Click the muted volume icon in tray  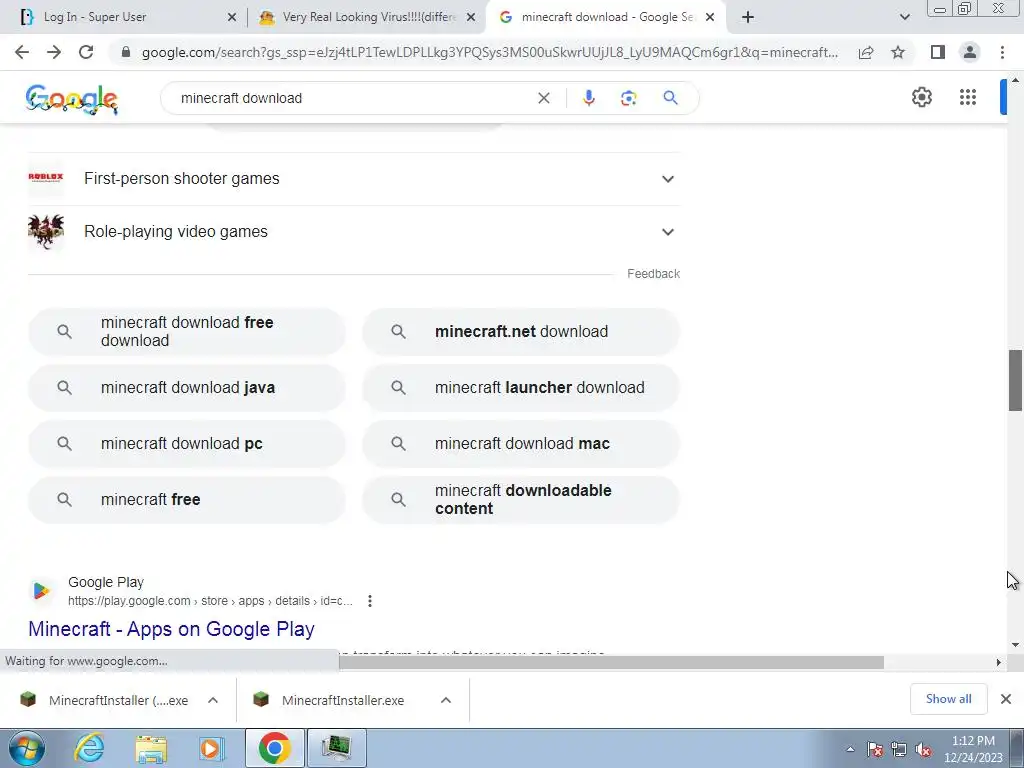pos(923,749)
